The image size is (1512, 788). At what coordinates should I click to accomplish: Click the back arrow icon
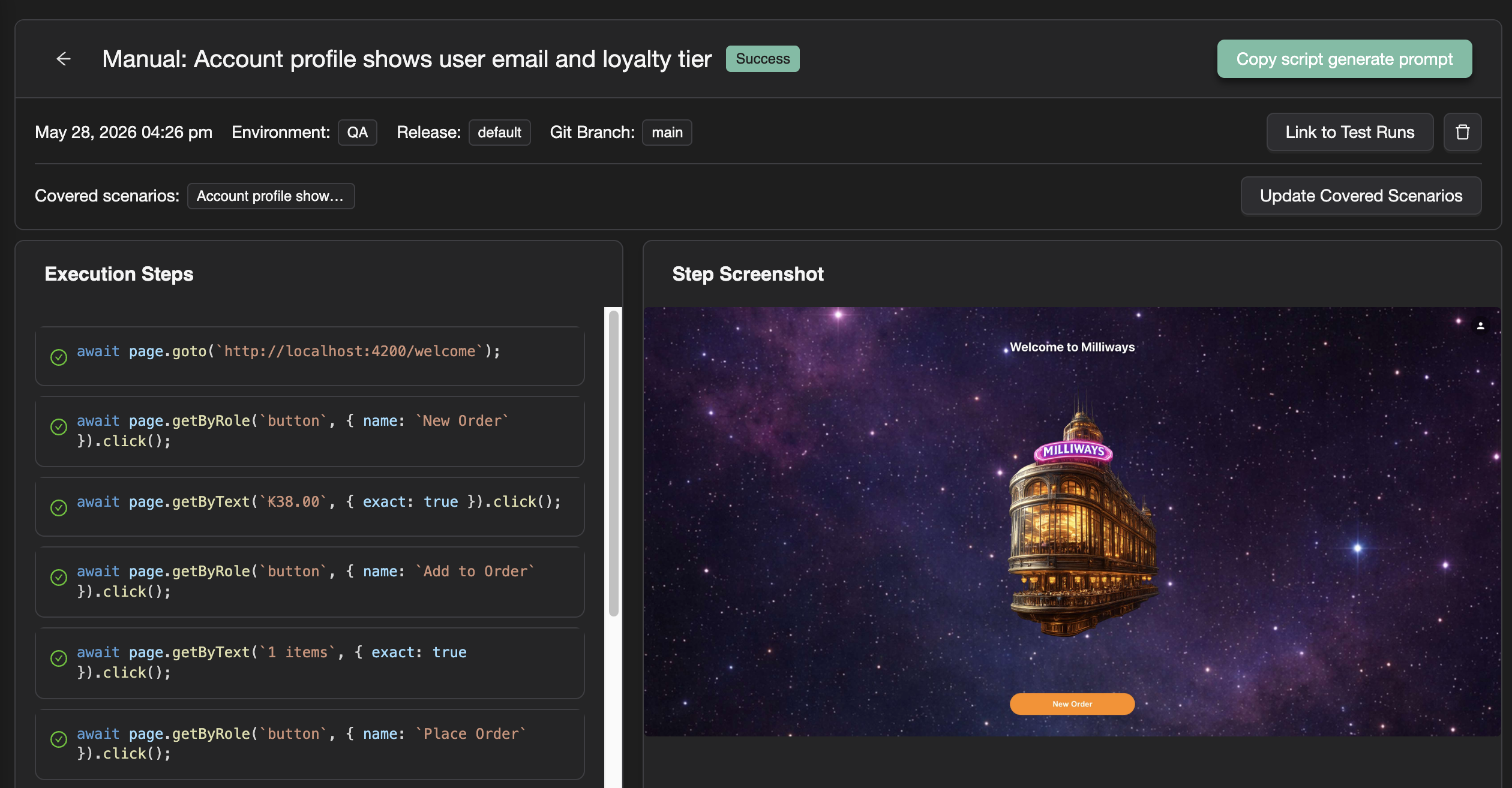pyautogui.click(x=64, y=59)
